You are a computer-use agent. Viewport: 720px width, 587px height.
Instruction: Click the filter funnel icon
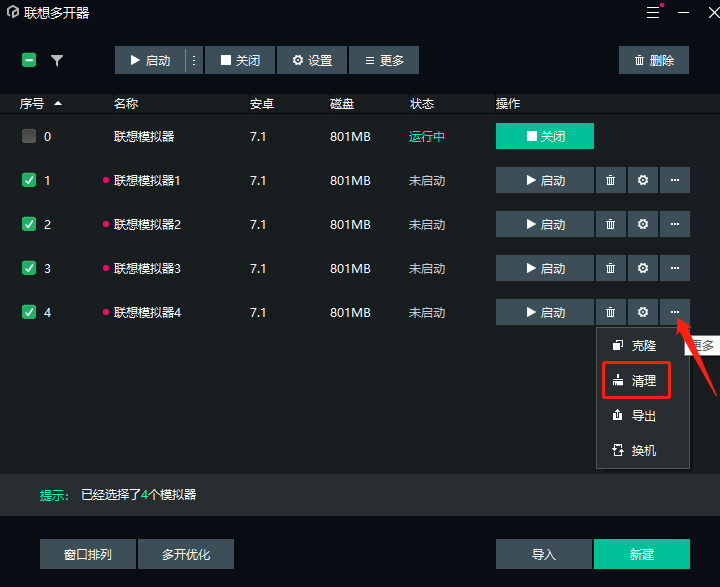coord(57,61)
